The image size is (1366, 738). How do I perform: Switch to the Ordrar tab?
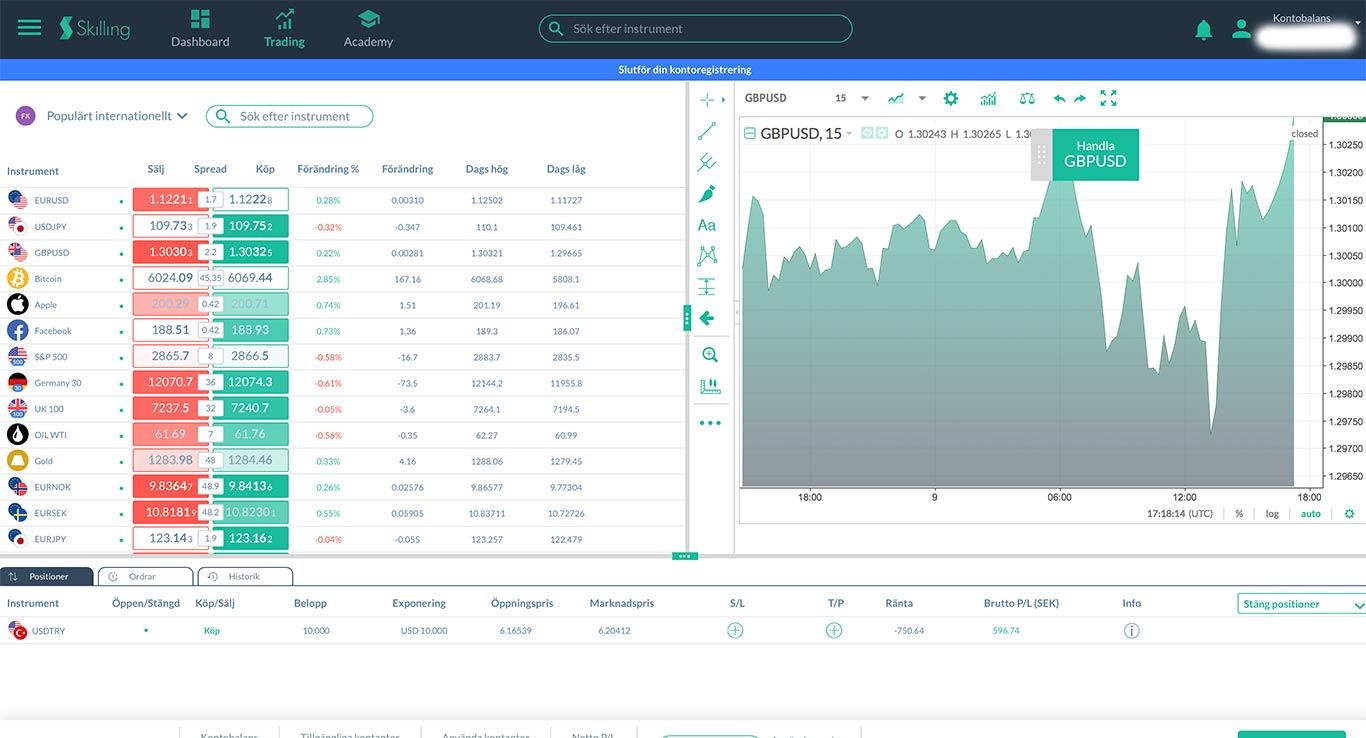click(146, 577)
